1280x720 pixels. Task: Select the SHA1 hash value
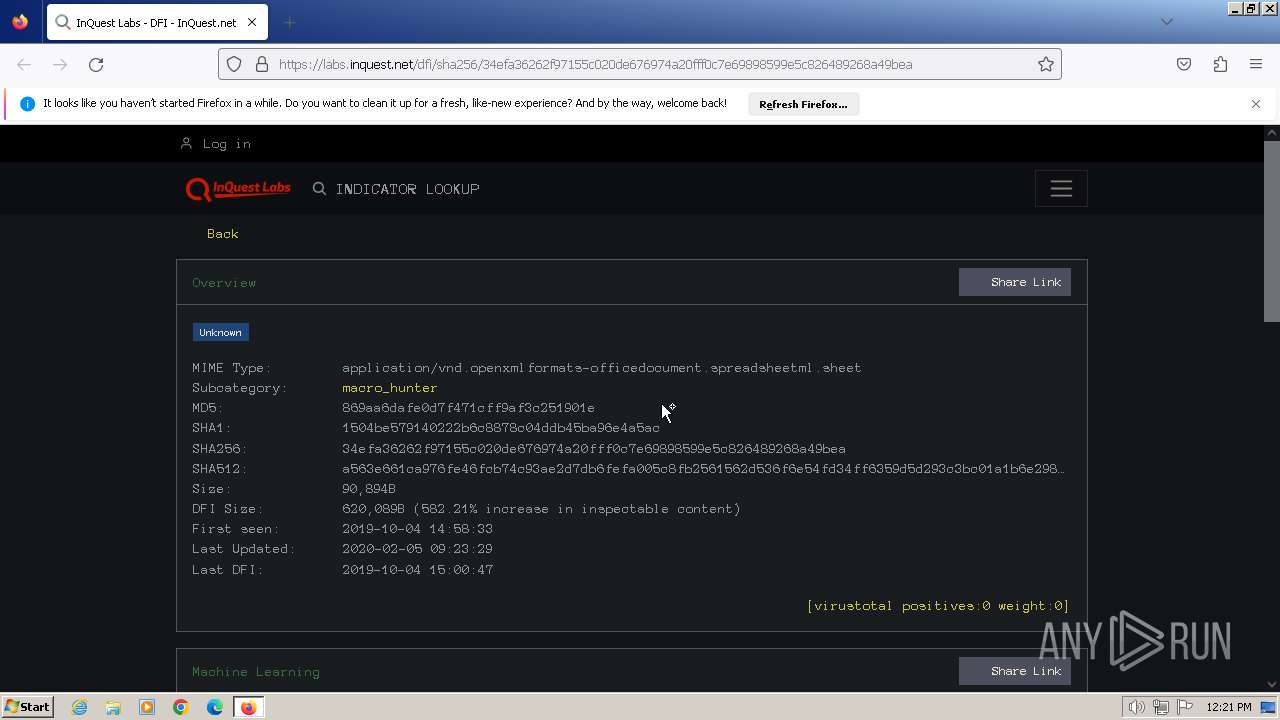pos(501,428)
